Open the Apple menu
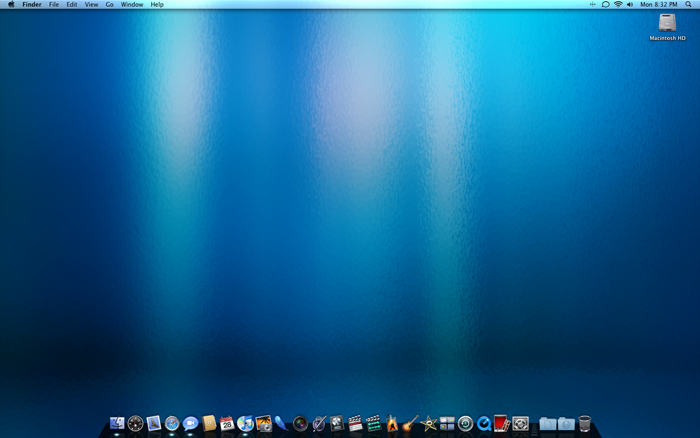Viewport: 700px width, 438px height. [x=11, y=4]
